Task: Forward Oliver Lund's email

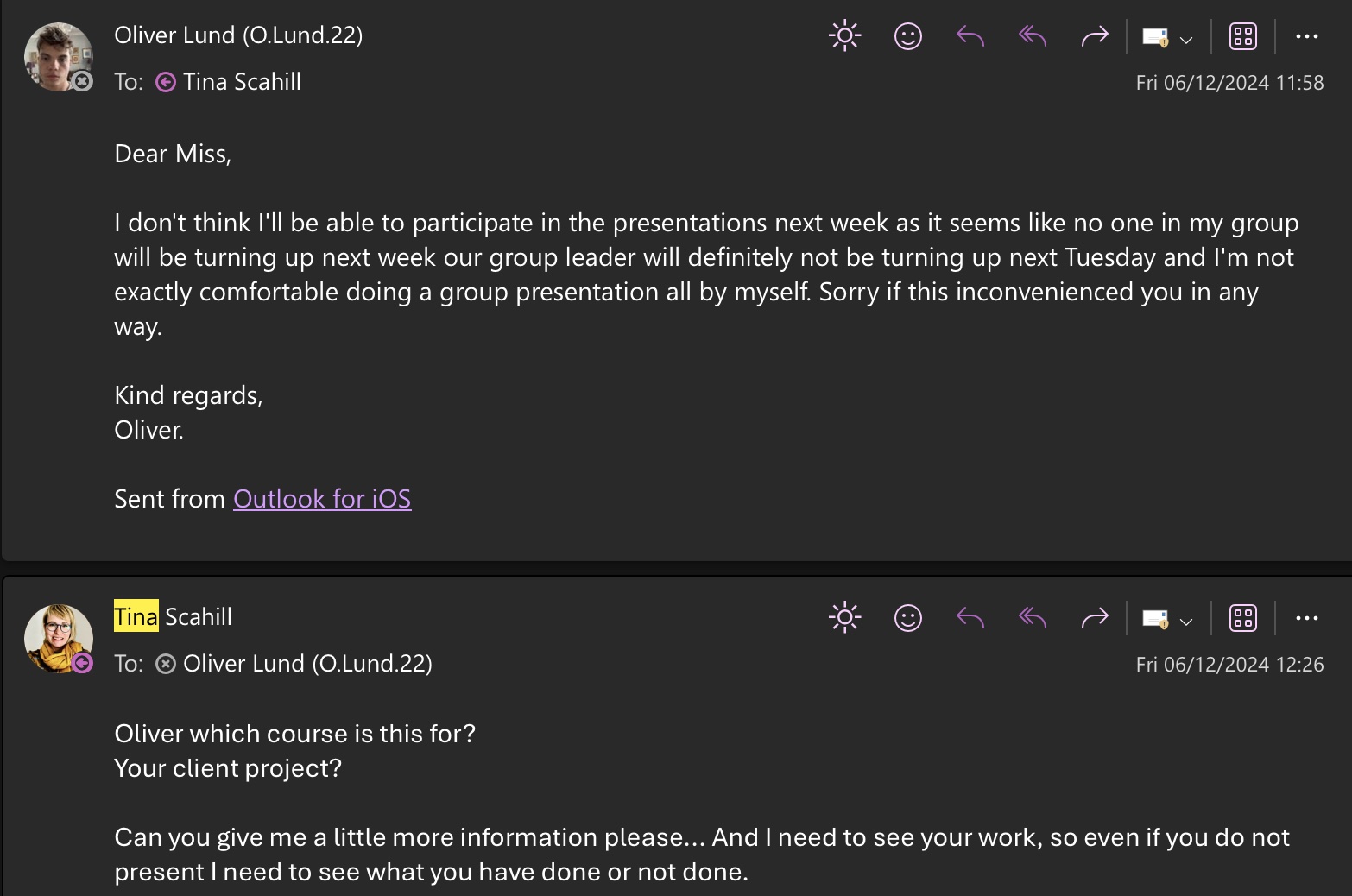Action: coord(1094,36)
